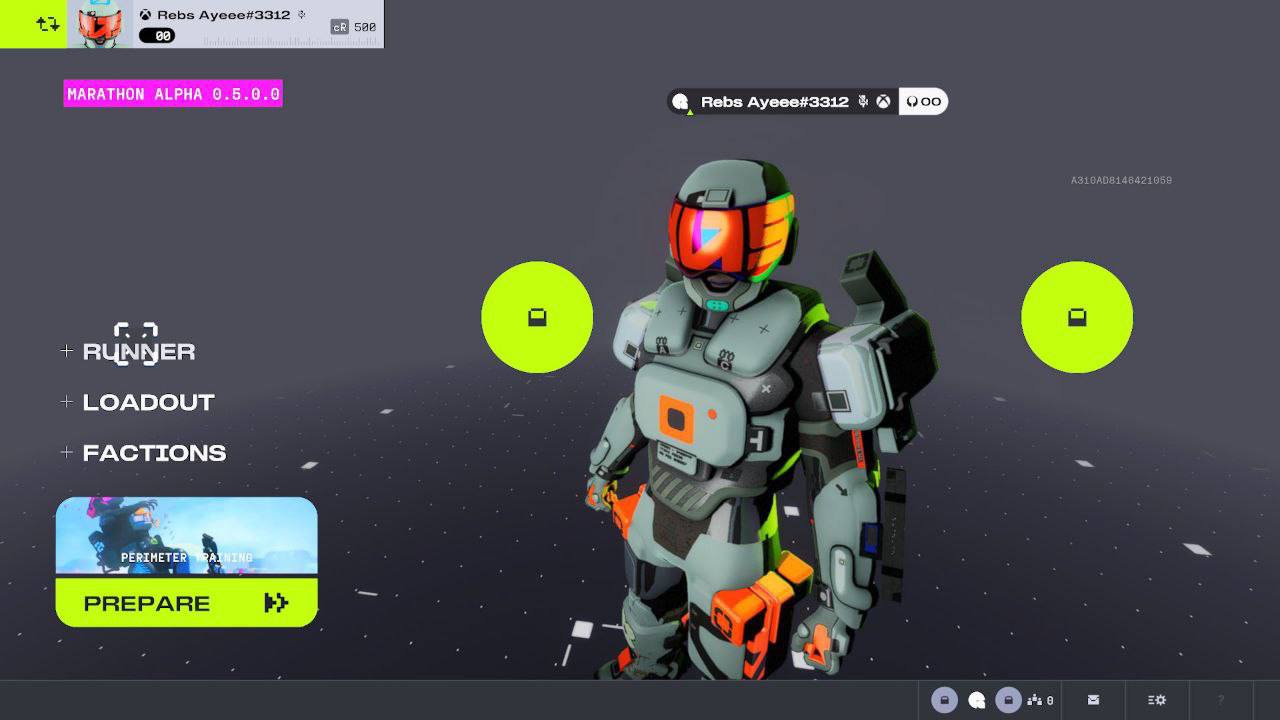Click the black 00 level badge in the profile card
Screen dimensions: 1280x720
point(157,36)
